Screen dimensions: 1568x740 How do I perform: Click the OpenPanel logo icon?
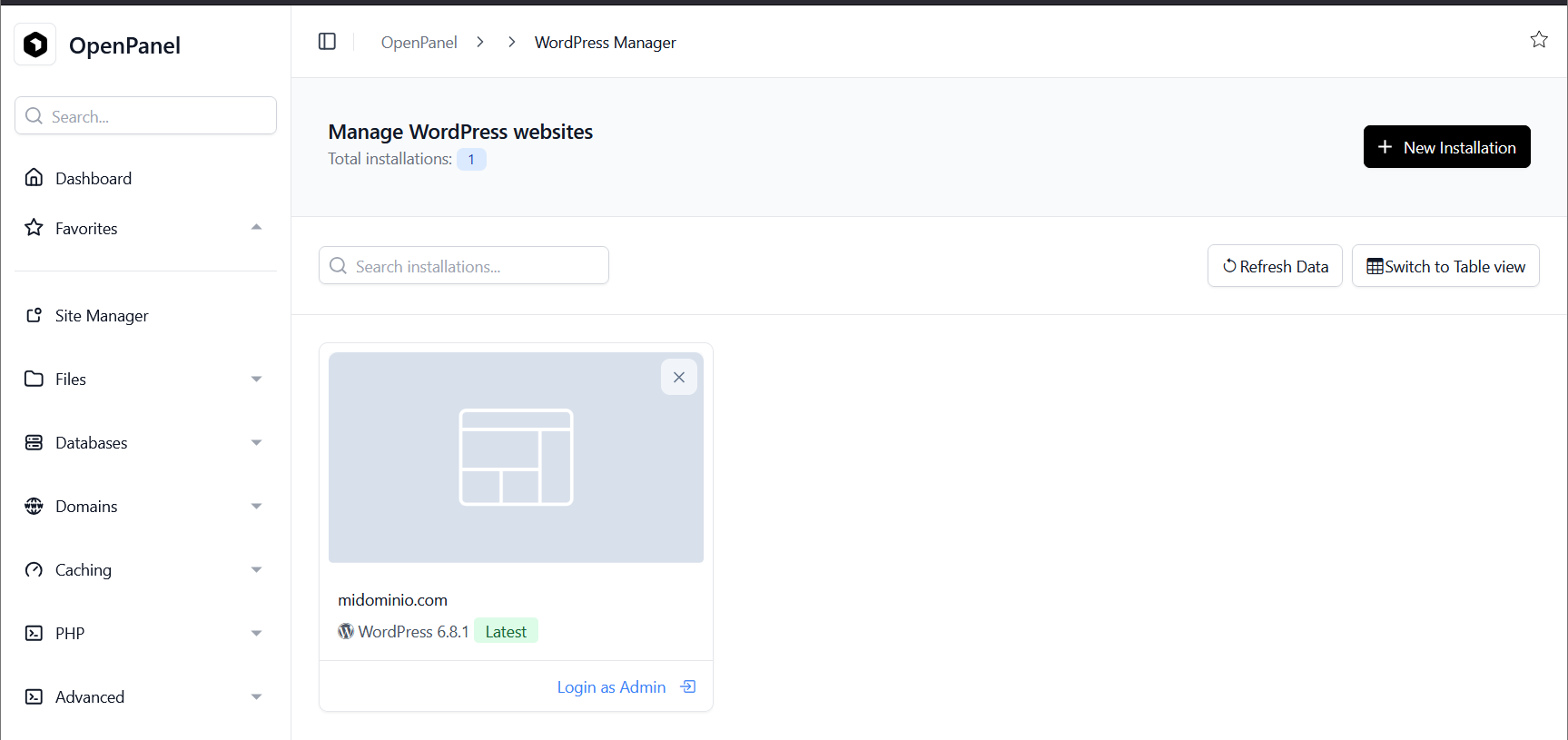(35, 44)
